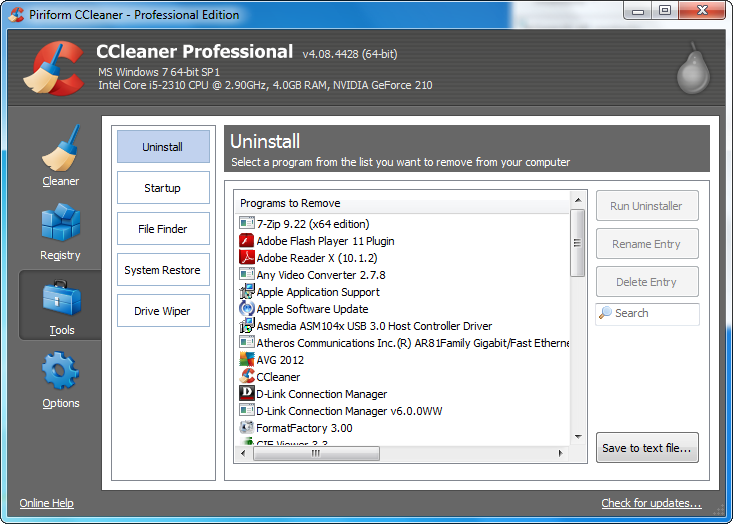Select Any Video Converter 2.7.8 entry

tap(321, 275)
